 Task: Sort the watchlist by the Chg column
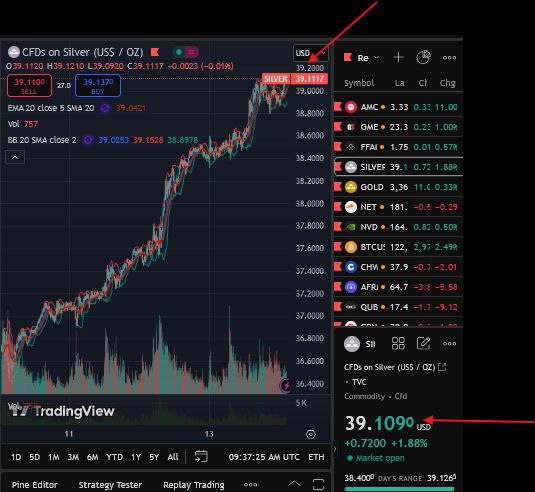[x=447, y=83]
